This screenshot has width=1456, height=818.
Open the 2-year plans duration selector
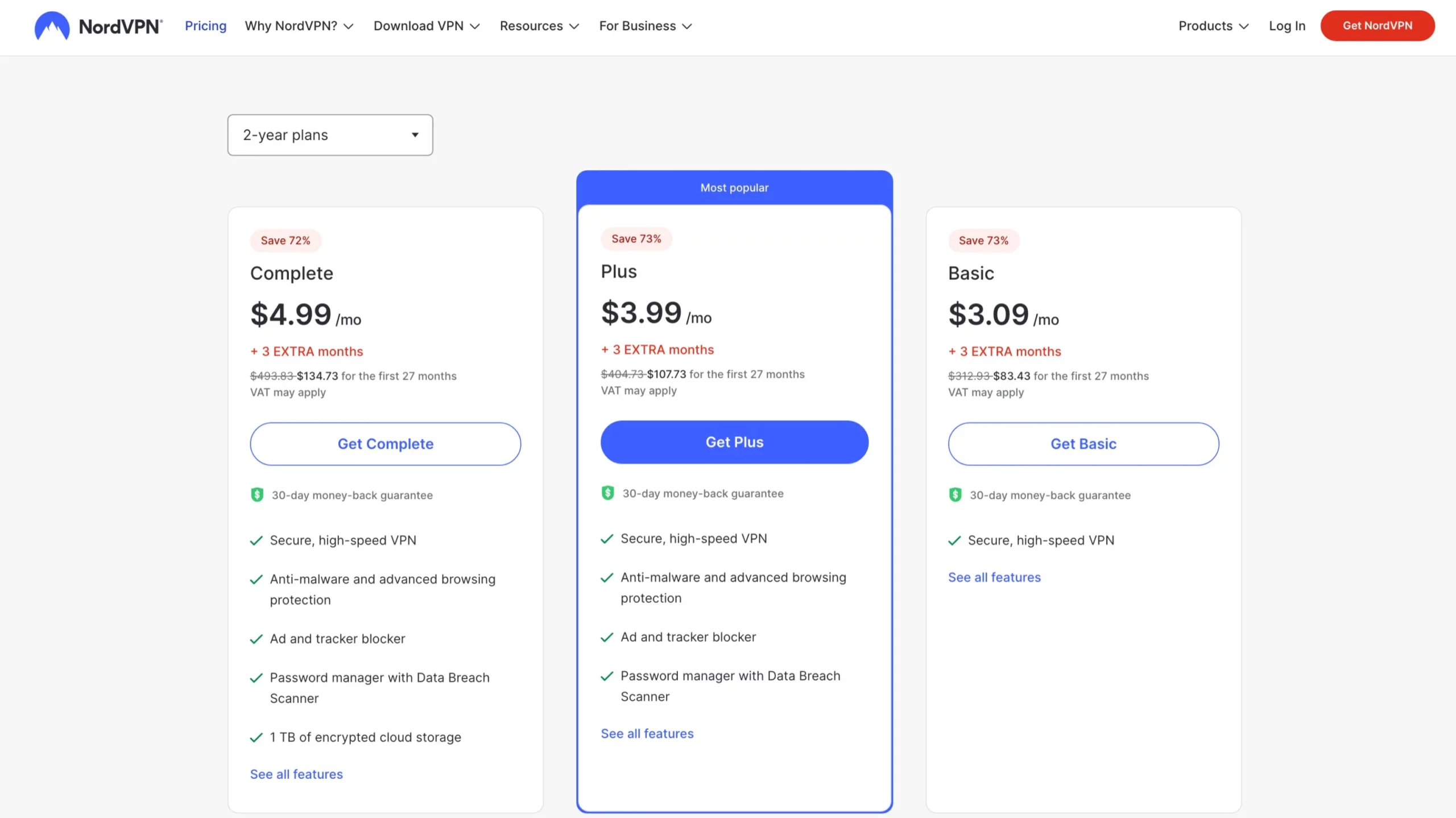click(x=330, y=135)
